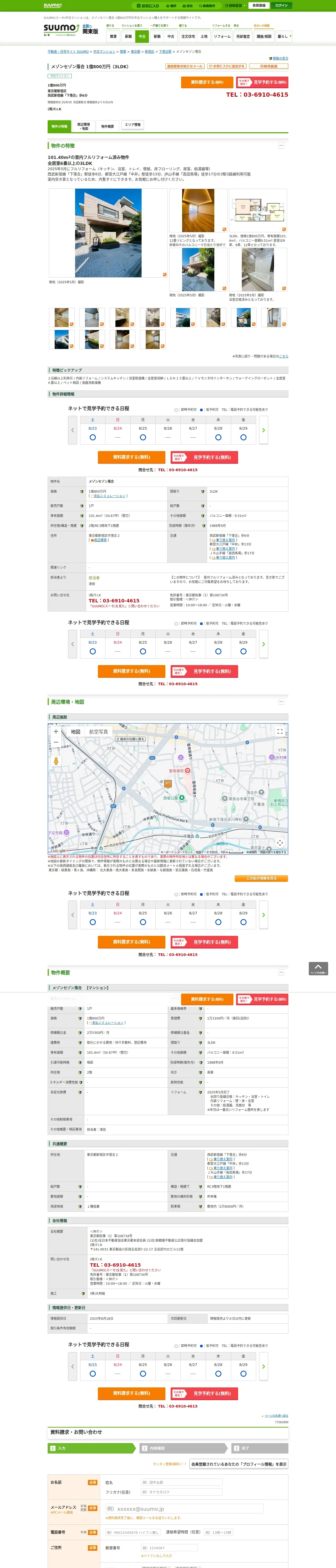Click help shield icon beside 販売戸数 row
The width and height of the screenshot is (336, 1568).
click(82, 506)
